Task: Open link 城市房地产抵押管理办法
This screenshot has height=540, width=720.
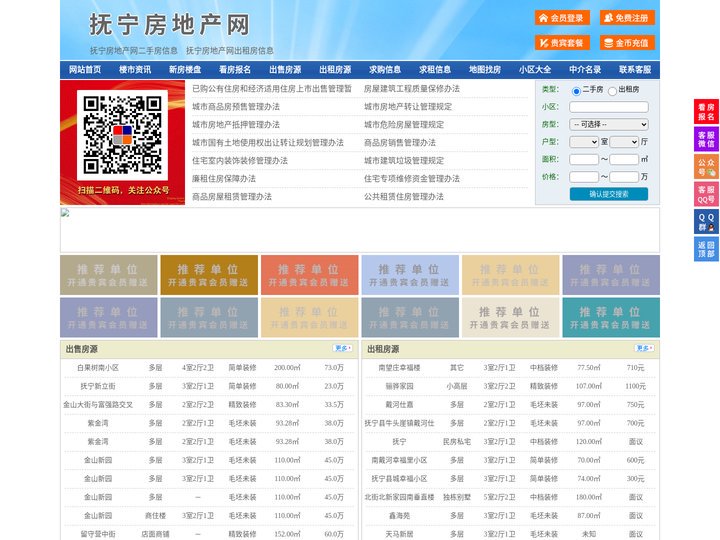Action: point(236,124)
